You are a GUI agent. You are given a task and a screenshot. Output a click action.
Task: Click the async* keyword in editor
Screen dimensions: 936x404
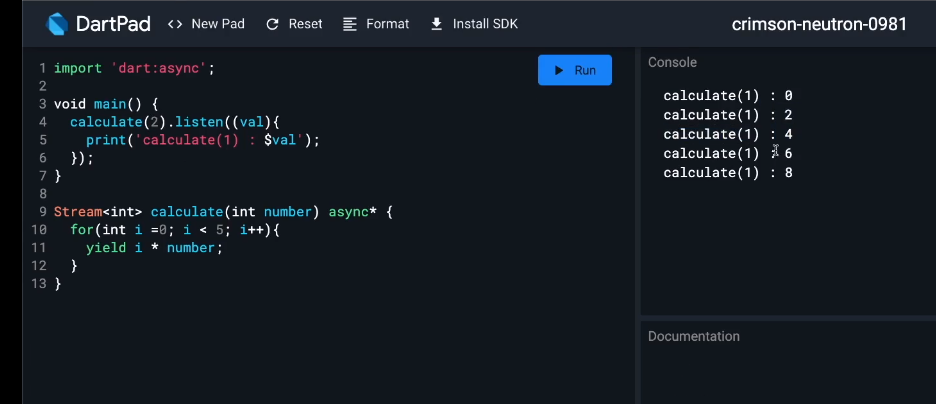352,212
